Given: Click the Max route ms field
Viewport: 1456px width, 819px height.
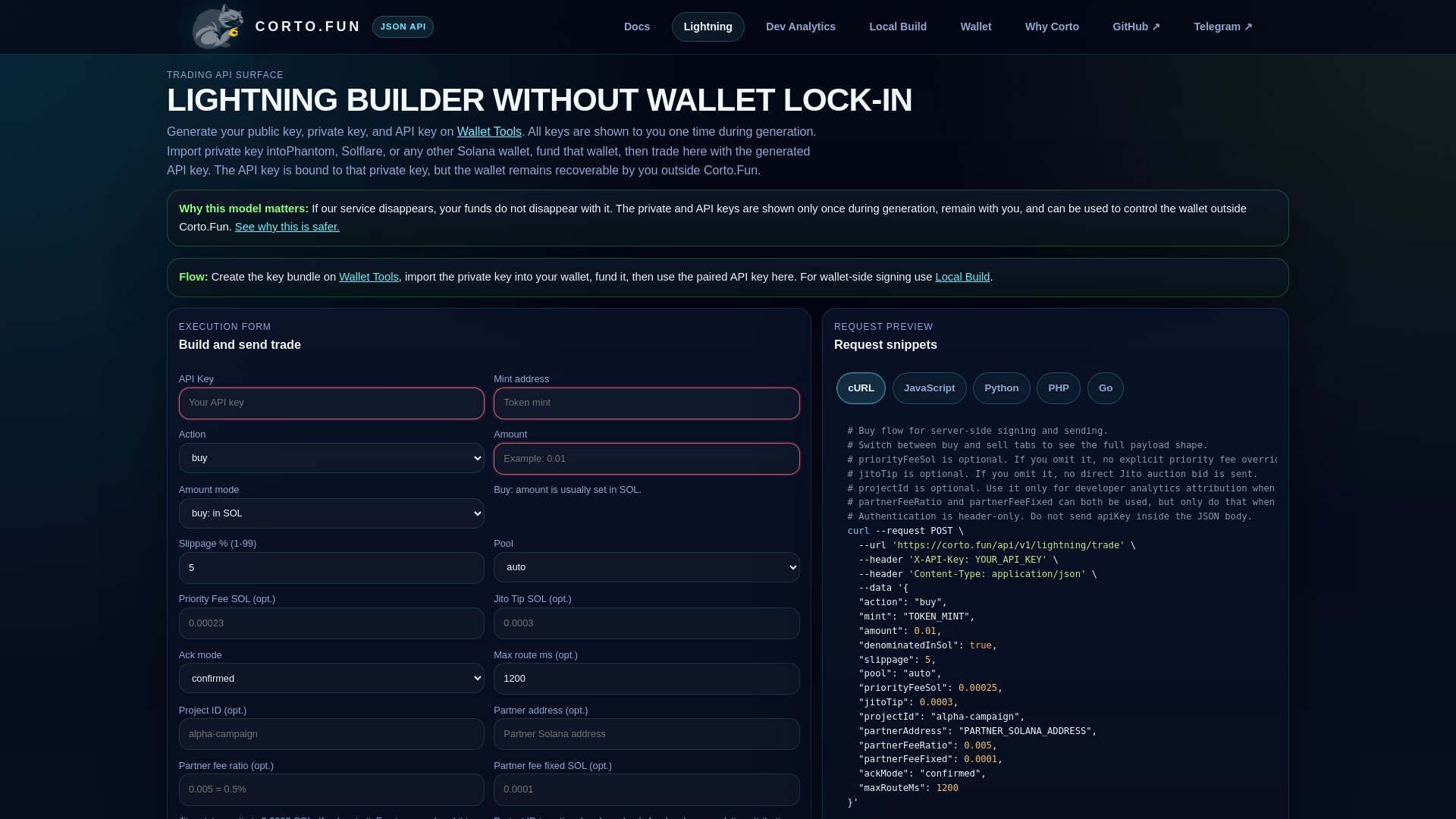Looking at the screenshot, I should click(646, 679).
